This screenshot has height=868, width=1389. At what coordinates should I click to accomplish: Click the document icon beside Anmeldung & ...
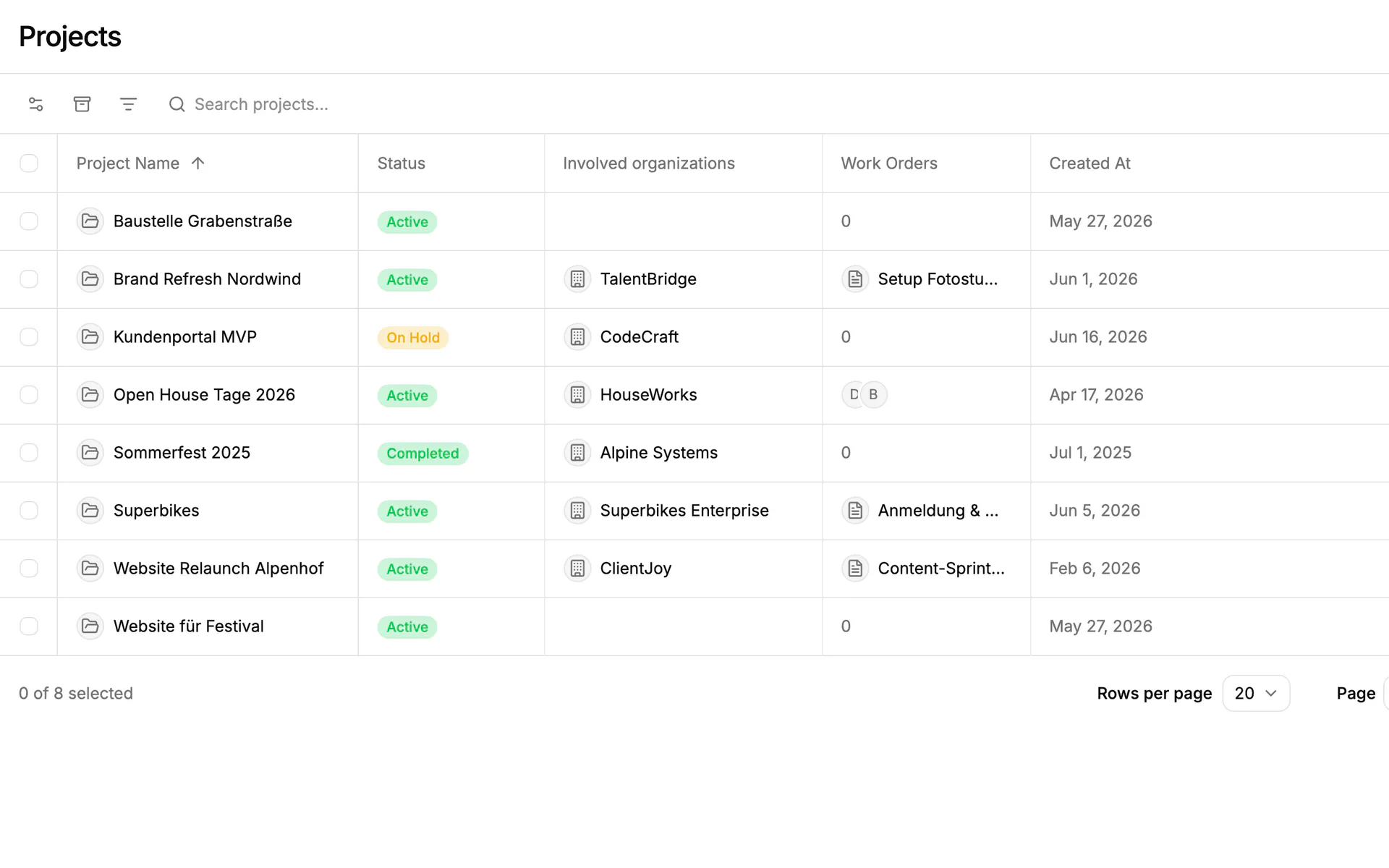(x=855, y=510)
